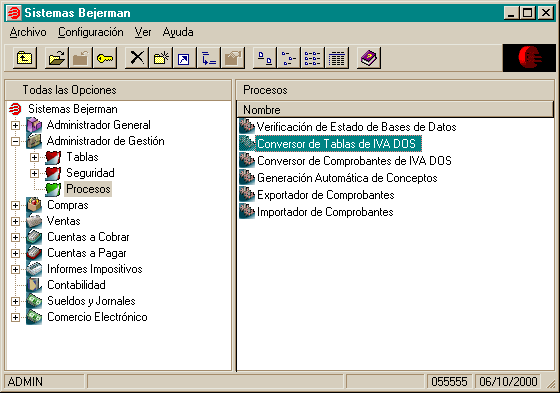Collapse the Administrador de Gestión node
Screen dimensions: 560x393
(15, 141)
